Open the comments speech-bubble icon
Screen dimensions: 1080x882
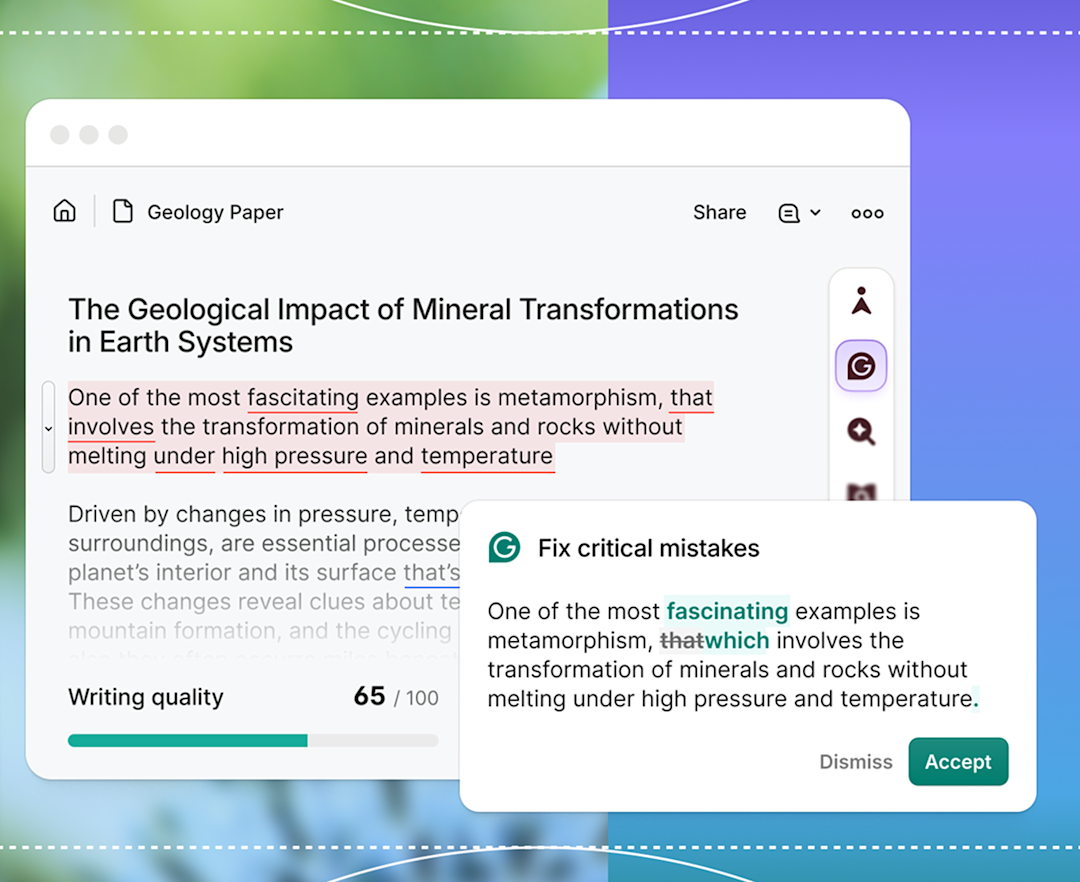[x=789, y=213]
